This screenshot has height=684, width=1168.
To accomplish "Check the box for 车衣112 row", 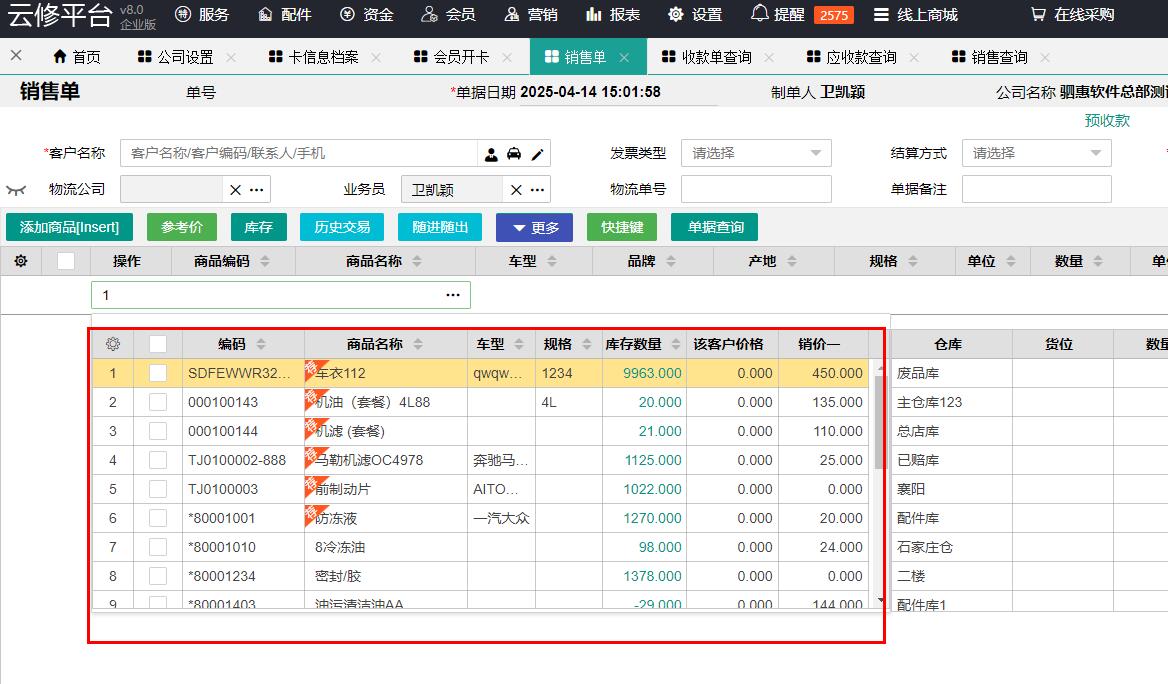I will coord(158,373).
